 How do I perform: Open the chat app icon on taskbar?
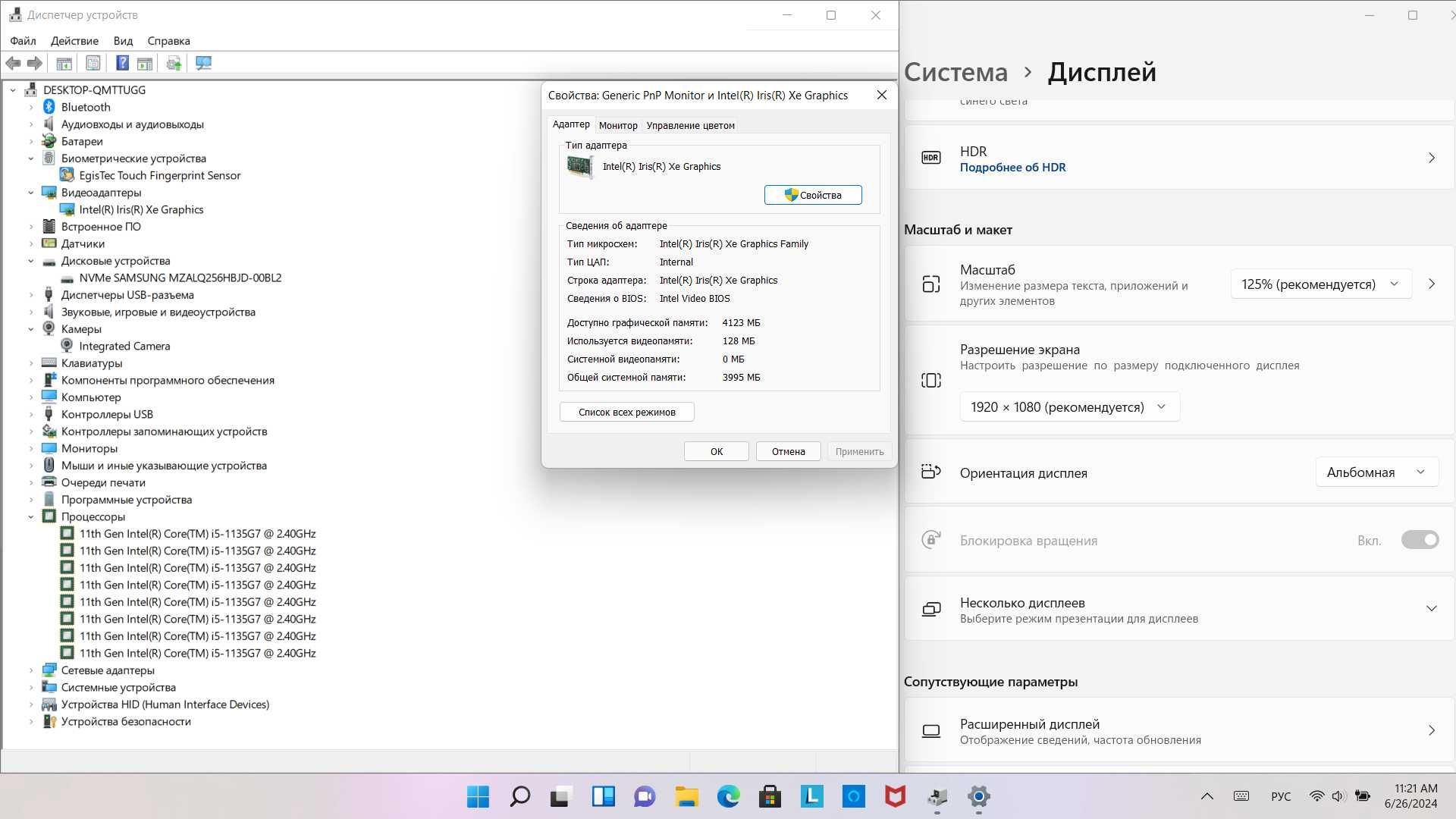(x=645, y=796)
